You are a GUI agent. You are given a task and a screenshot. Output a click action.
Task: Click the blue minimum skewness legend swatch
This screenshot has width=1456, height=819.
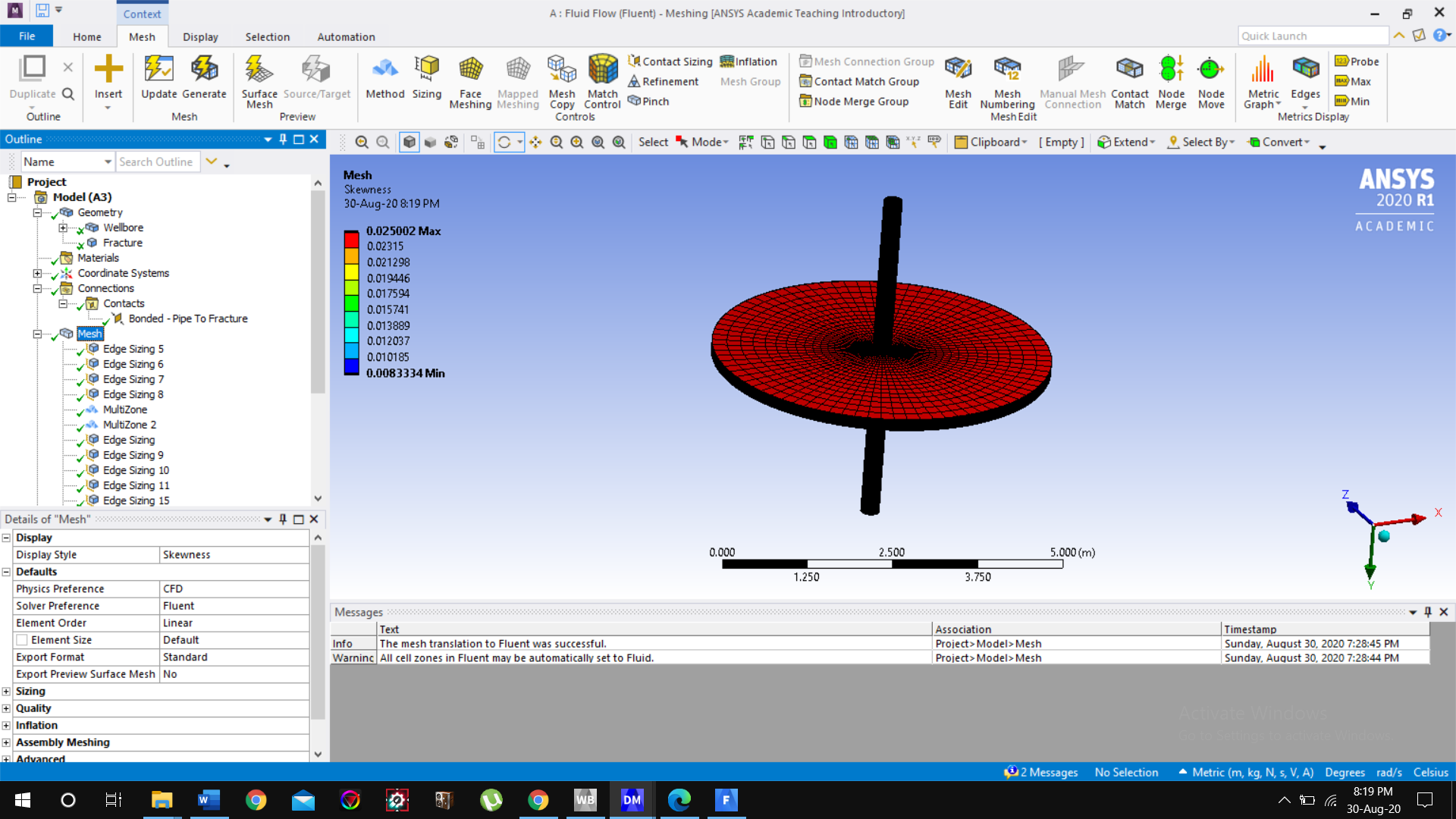tap(351, 366)
